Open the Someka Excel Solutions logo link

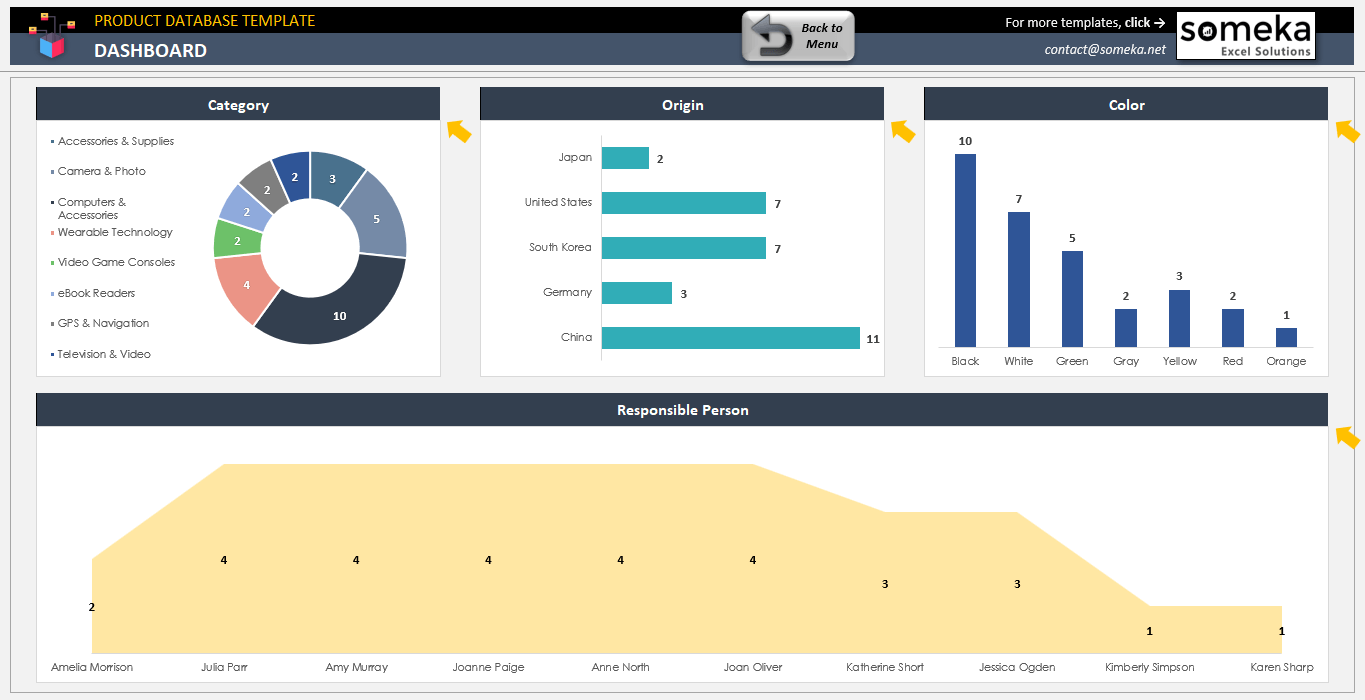(1245, 36)
